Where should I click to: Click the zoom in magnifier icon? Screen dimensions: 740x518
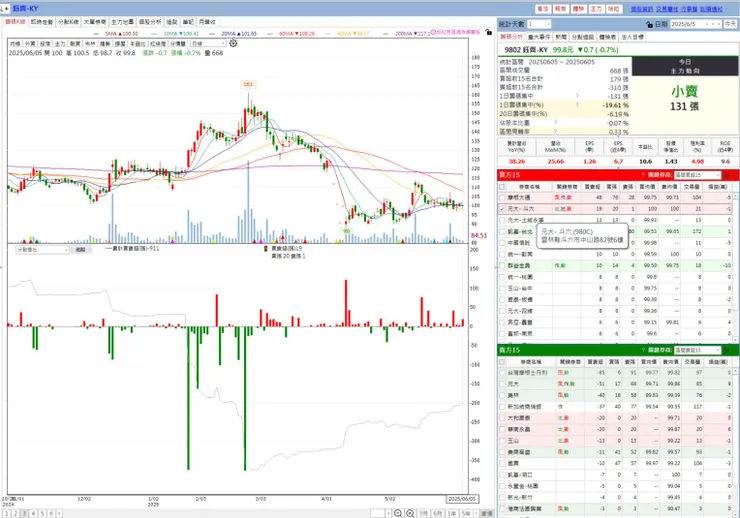410,513
